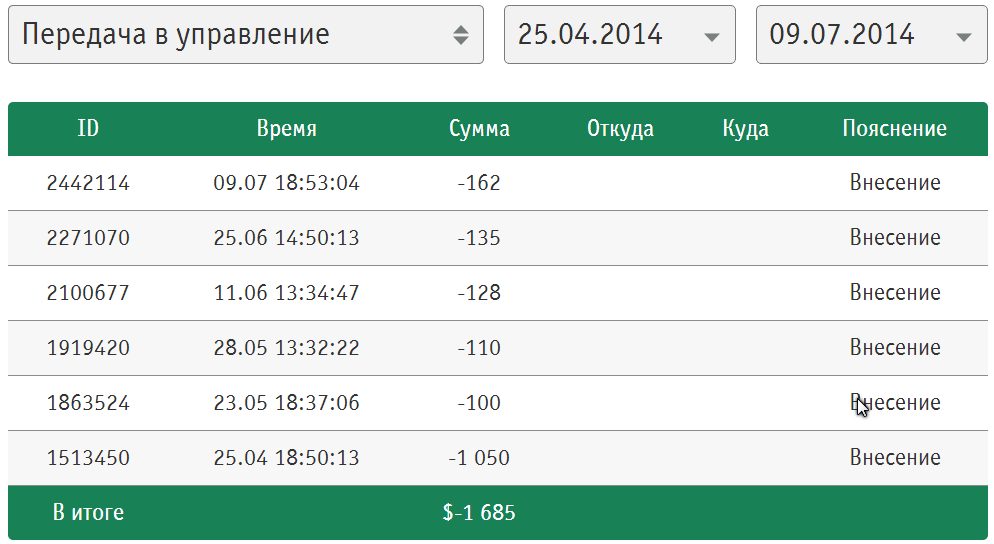
Task: Click the amount -100 in row 1863524
Action: pyautogui.click(x=479, y=403)
